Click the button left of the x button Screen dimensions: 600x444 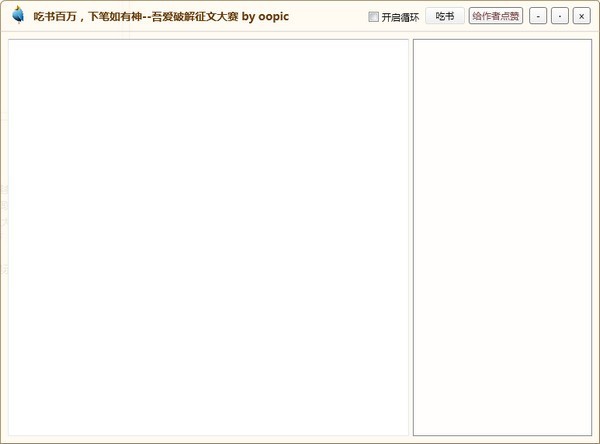click(x=560, y=16)
